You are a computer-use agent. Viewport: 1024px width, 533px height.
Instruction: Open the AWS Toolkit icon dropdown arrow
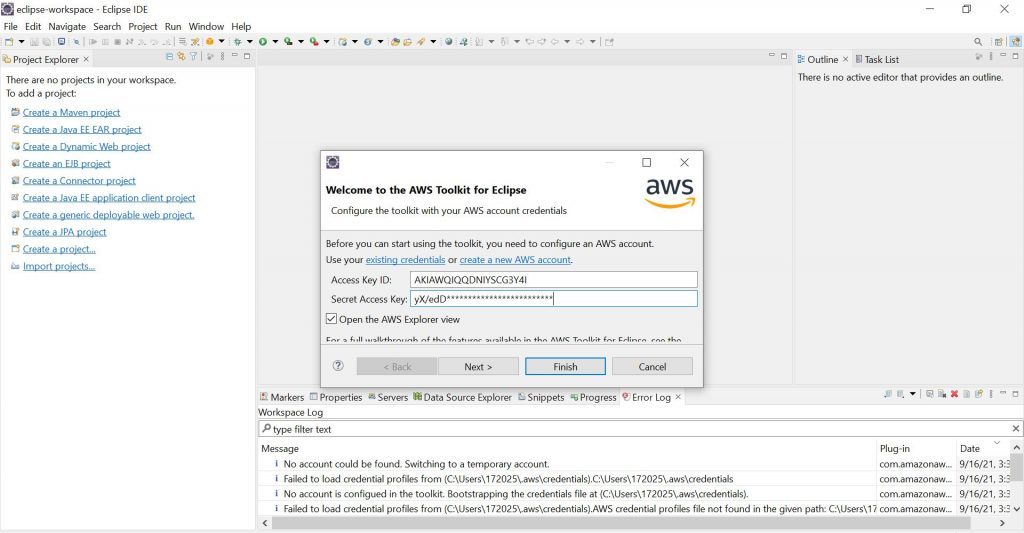(221, 41)
